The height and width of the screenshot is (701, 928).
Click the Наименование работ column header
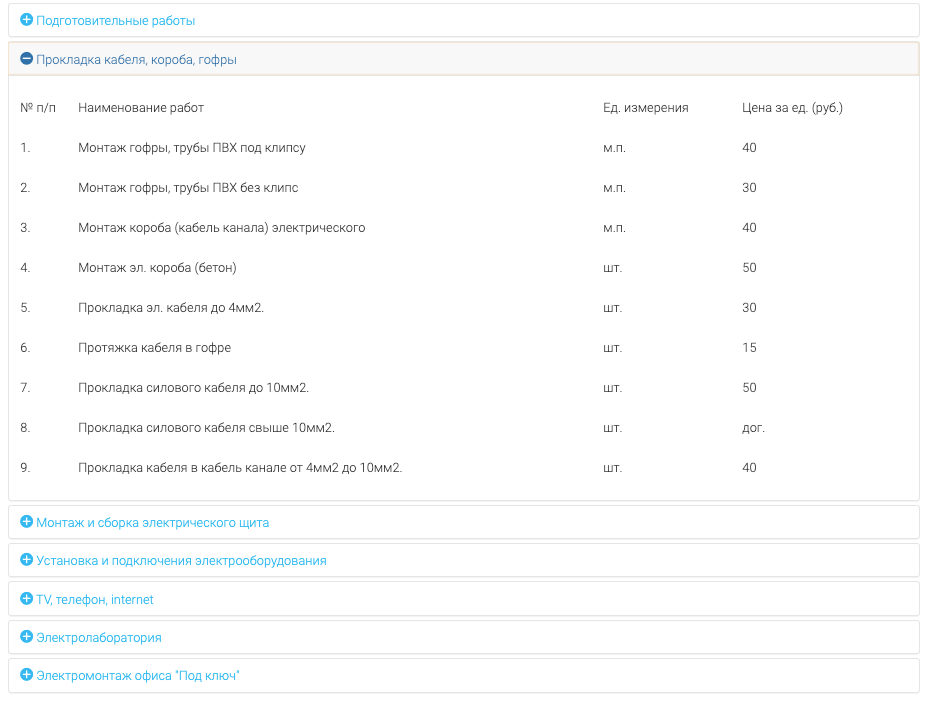click(141, 108)
